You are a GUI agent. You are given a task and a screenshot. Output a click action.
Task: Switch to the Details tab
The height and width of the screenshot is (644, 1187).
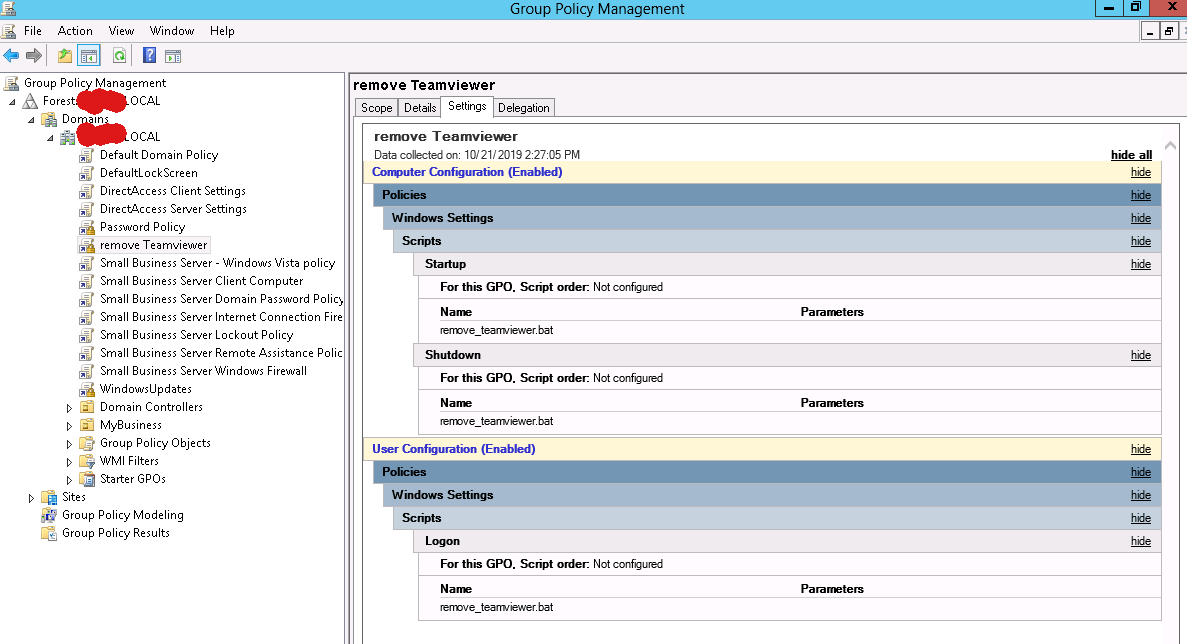[x=419, y=107]
